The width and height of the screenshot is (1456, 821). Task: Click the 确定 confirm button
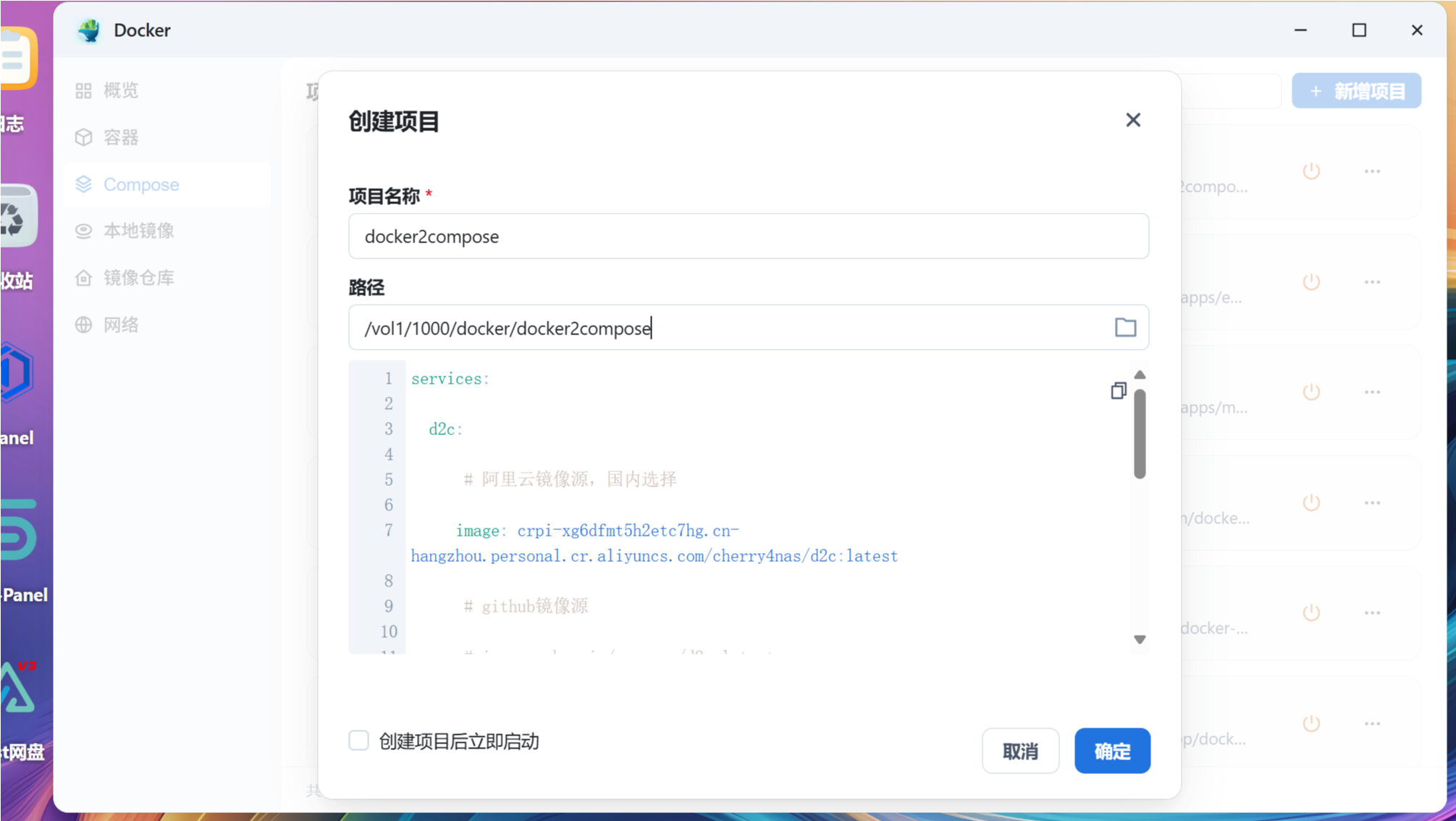click(1111, 751)
